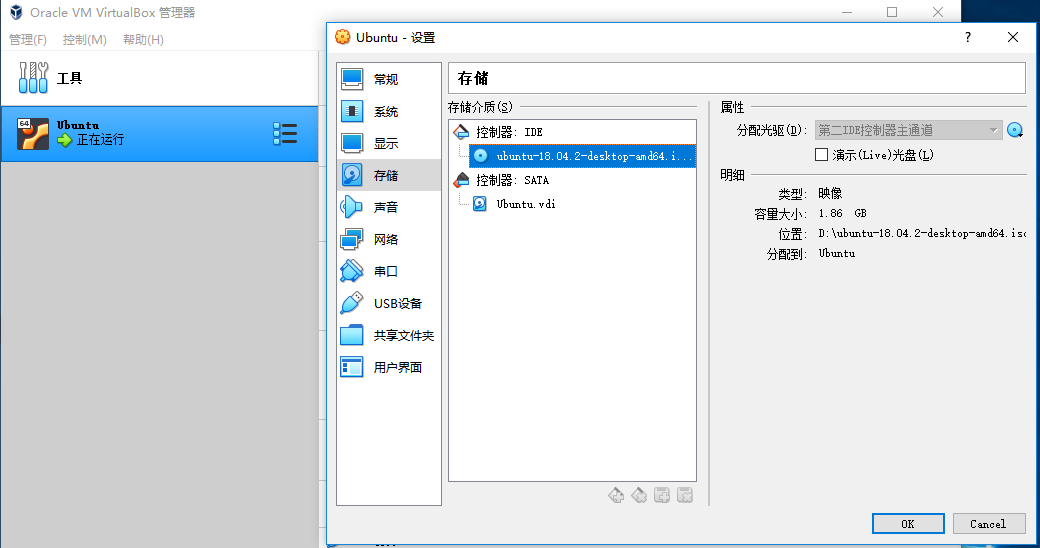The width and height of the screenshot is (1040, 548).
Task: Open the 串口 (Serial ports) settings category
Action: pyautogui.click(x=389, y=271)
